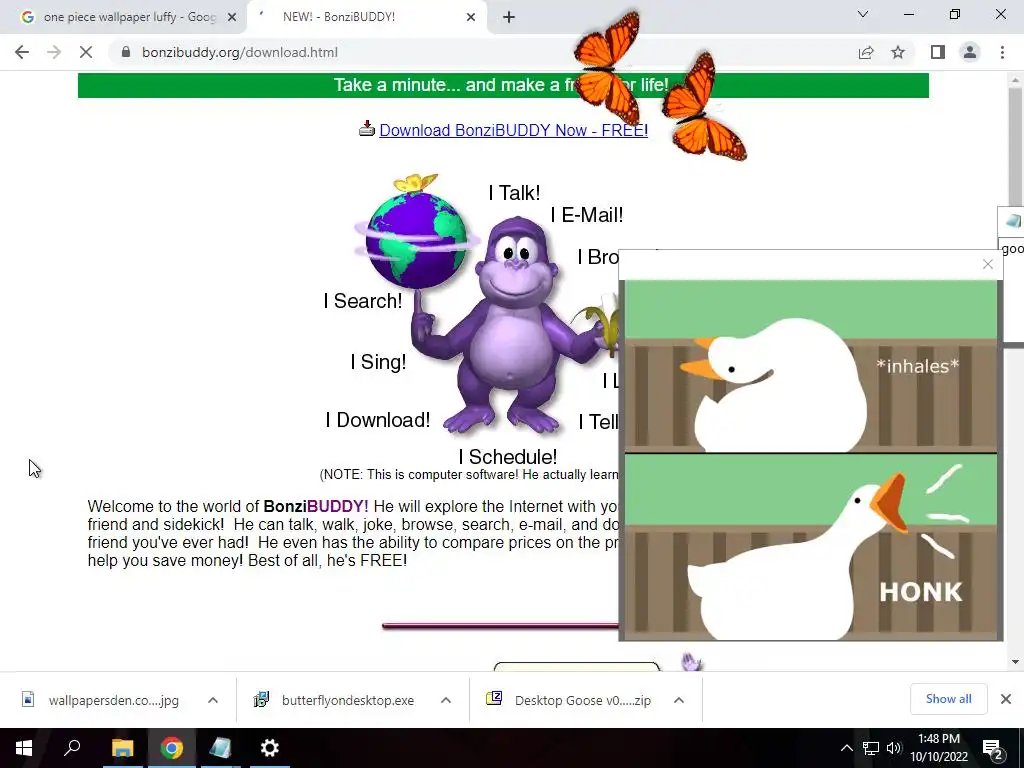Click Download BonziBUDDY Now - FREE! link
The width and height of the screenshot is (1024, 768).
click(x=513, y=130)
